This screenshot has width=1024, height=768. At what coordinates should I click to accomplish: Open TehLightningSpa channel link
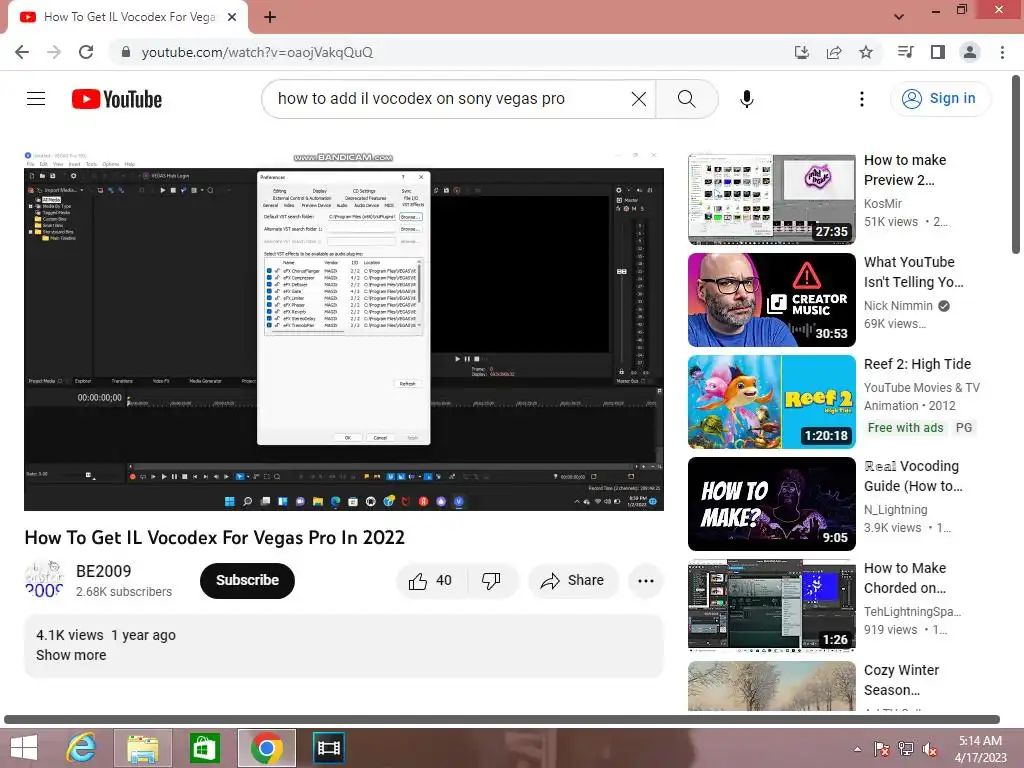[x=912, y=611]
